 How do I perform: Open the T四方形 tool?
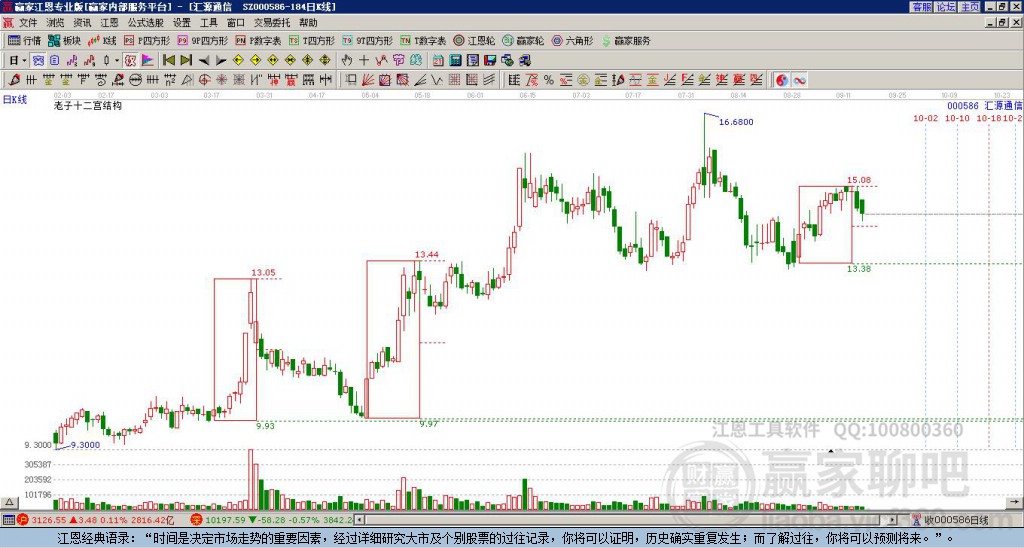(312, 40)
